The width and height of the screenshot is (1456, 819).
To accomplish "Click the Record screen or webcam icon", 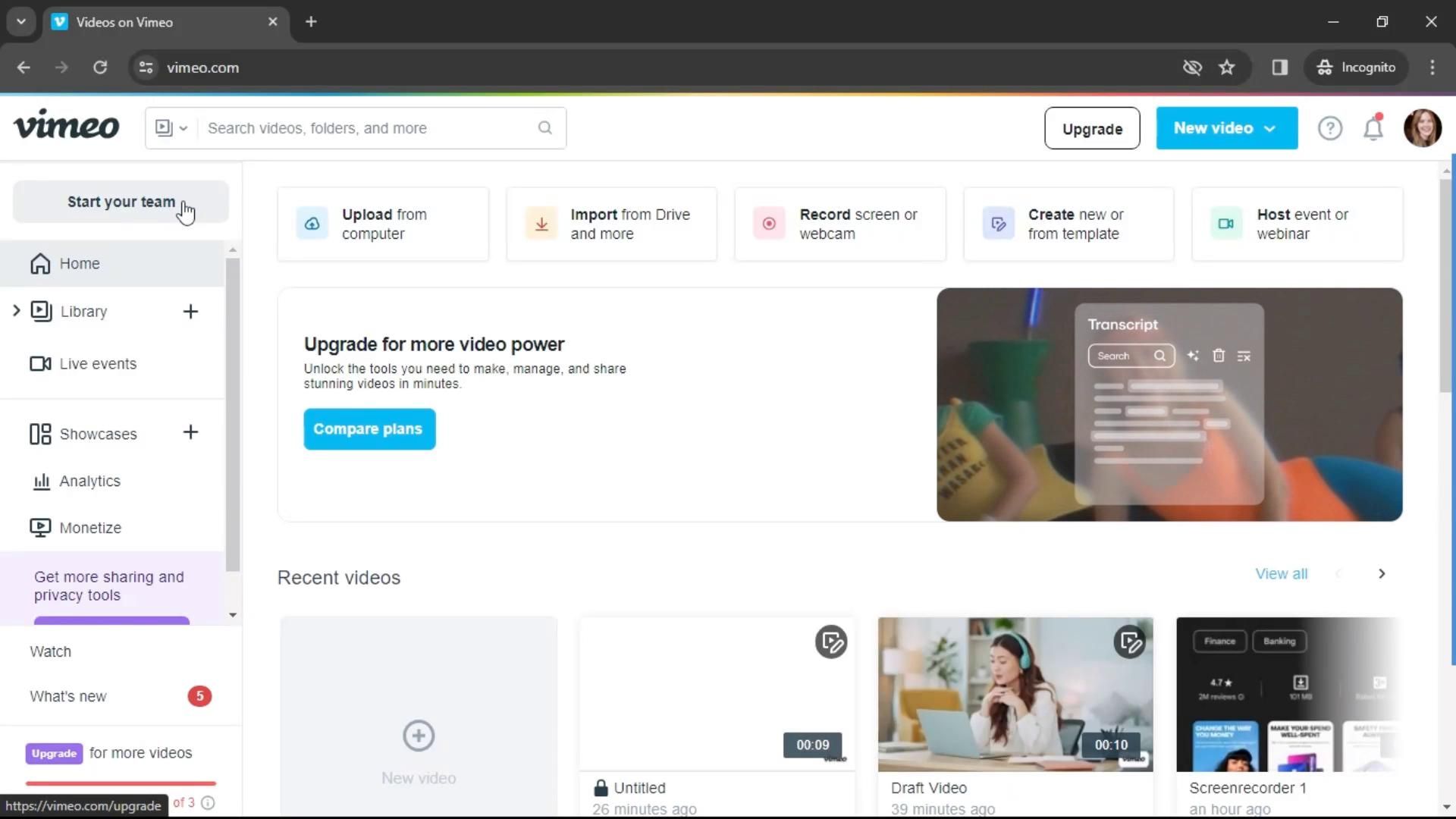I will (769, 224).
